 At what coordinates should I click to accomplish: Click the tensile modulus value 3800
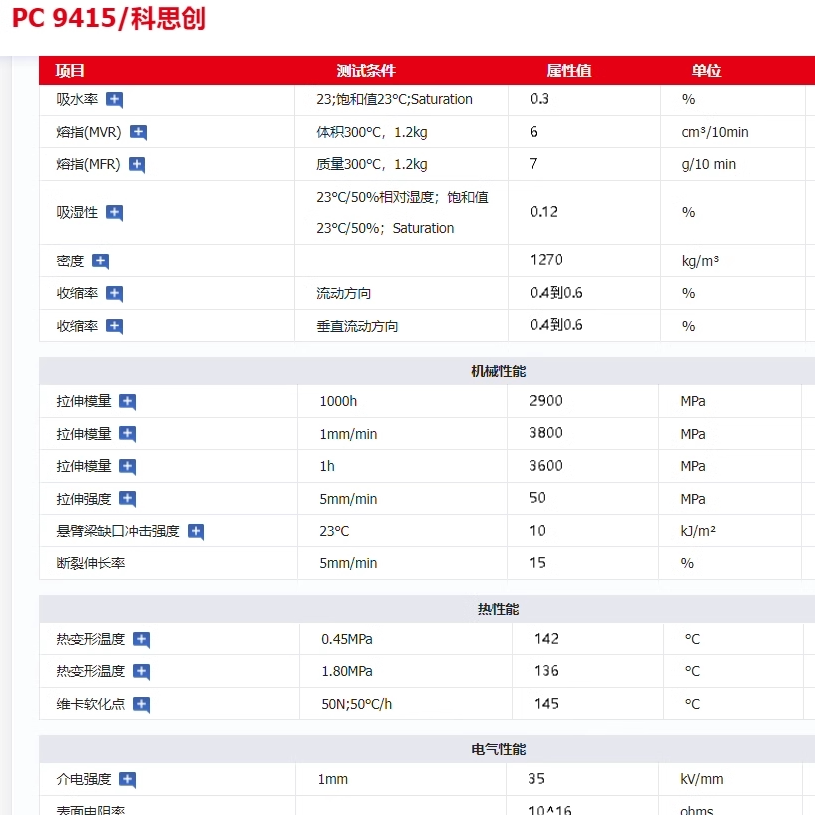546,433
